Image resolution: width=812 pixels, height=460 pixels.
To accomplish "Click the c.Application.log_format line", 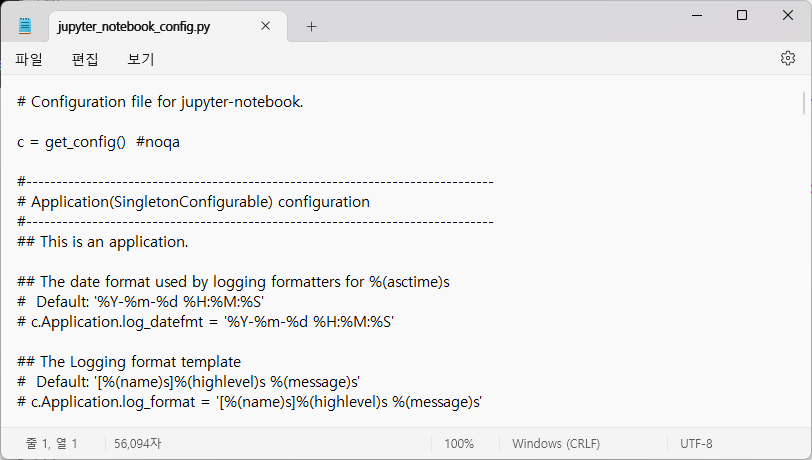I will [249, 402].
